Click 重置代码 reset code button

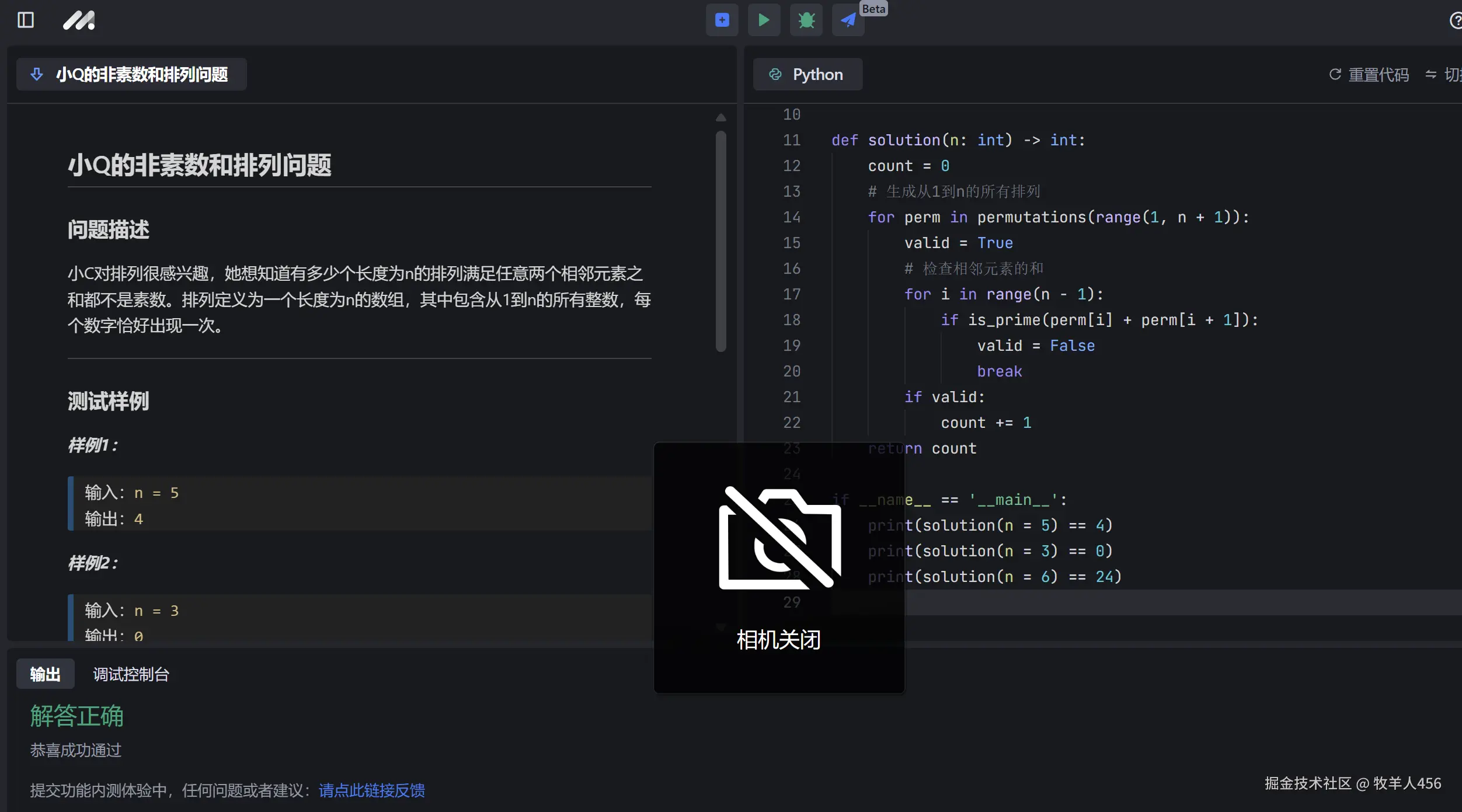[x=1378, y=75]
